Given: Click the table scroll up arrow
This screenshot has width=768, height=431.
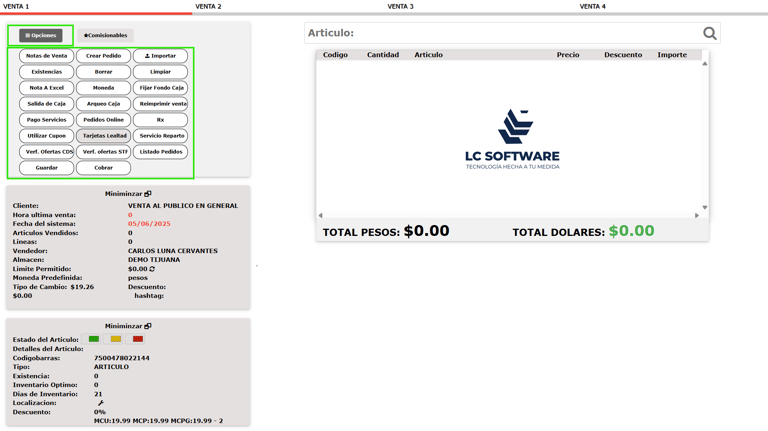Looking at the screenshot, I should [705, 64].
